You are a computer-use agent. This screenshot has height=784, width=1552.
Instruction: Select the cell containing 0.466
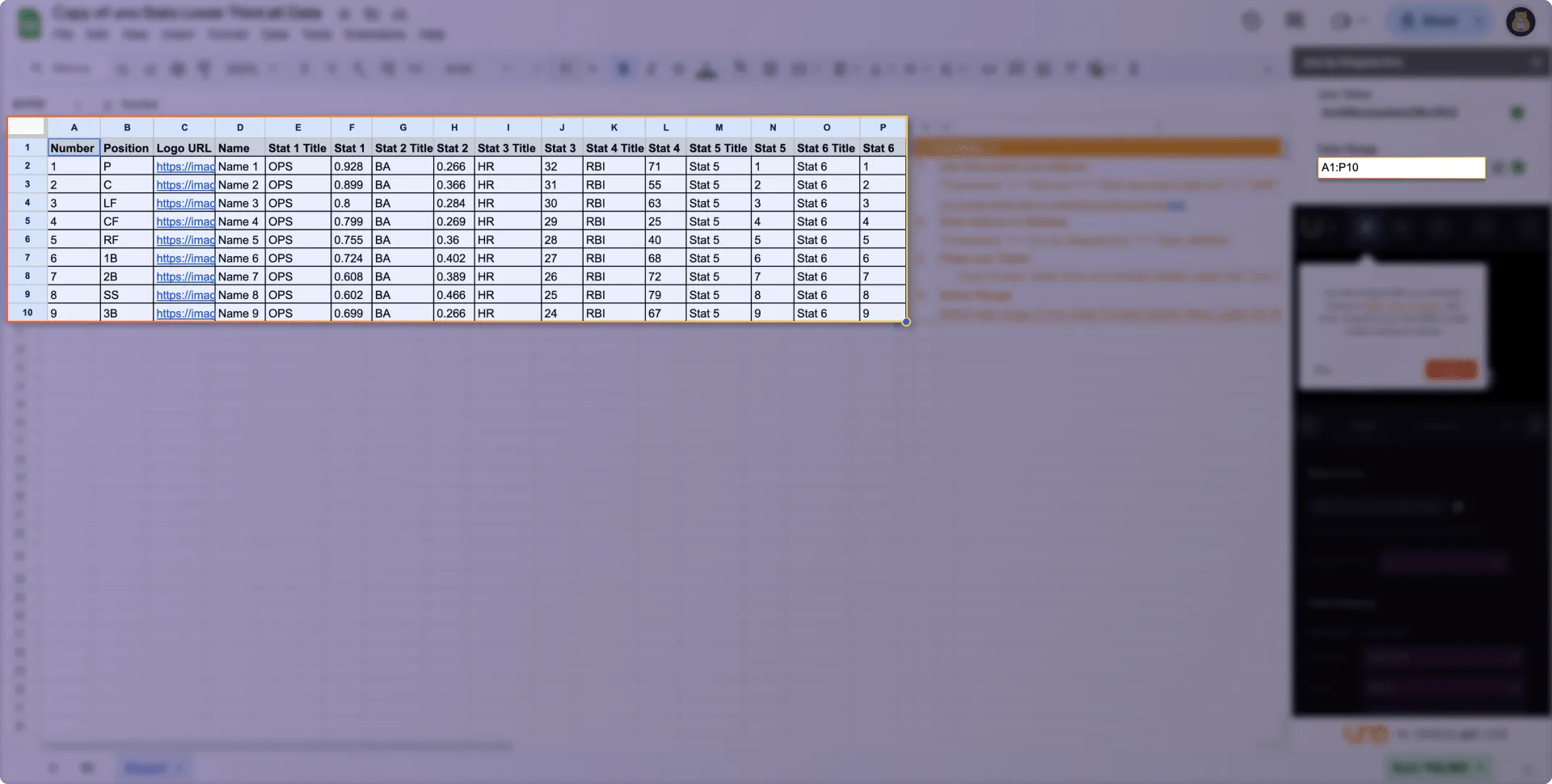click(x=454, y=295)
